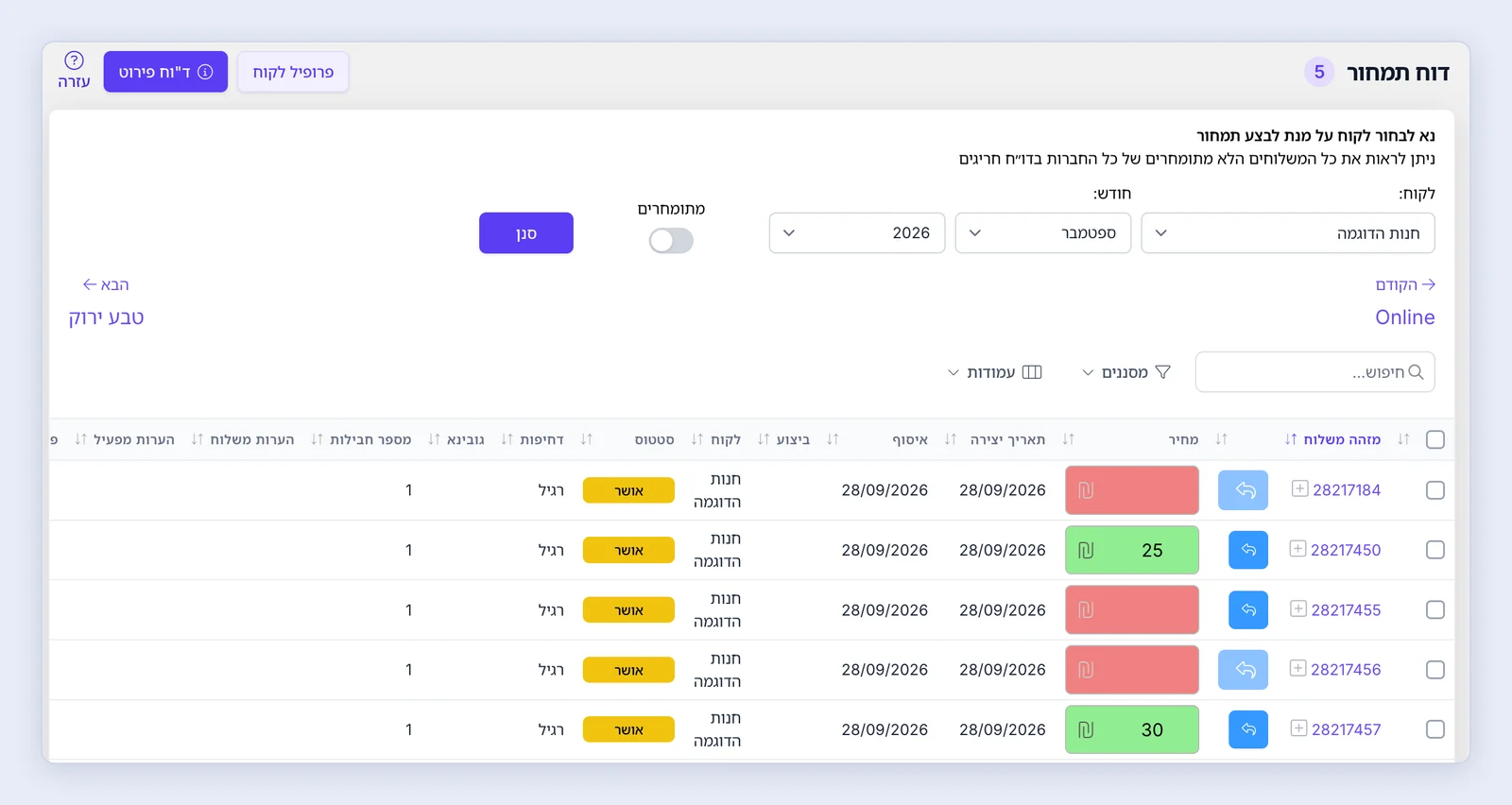Open the year dropdown showing 2026
The width and height of the screenshot is (1512, 805).
coord(857,233)
